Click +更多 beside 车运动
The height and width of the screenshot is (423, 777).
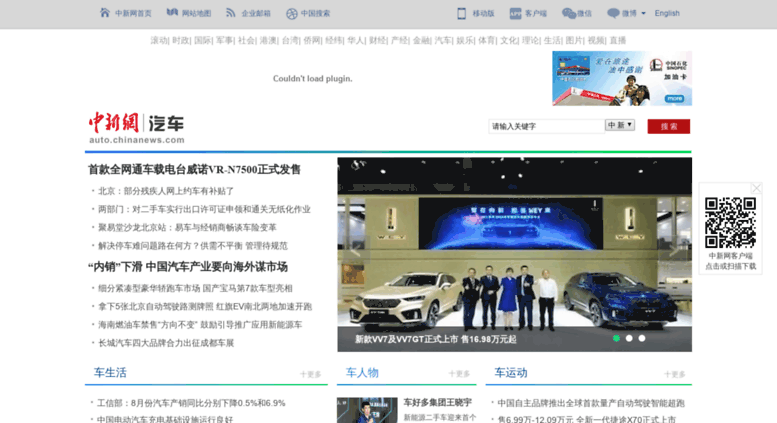(x=675, y=374)
